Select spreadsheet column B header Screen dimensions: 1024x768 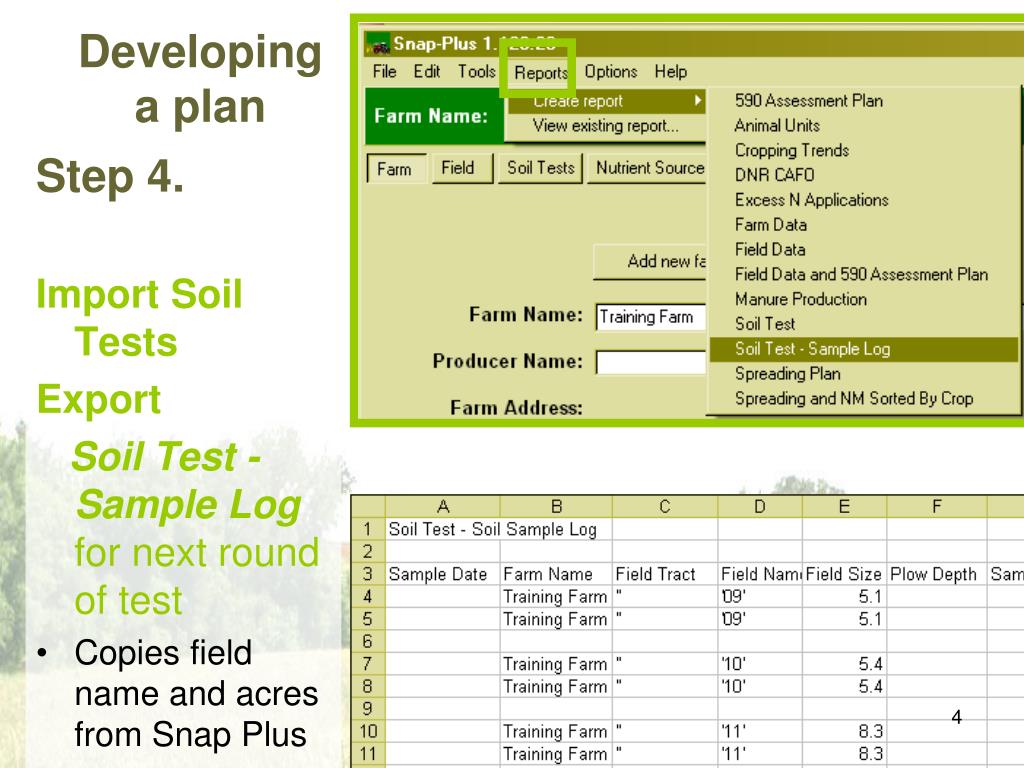point(556,506)
